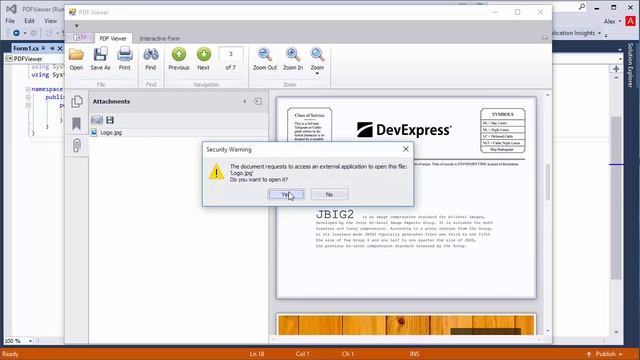Open Visual Studio View menu
Screen dimensions: 640x360
coord(51,21)
